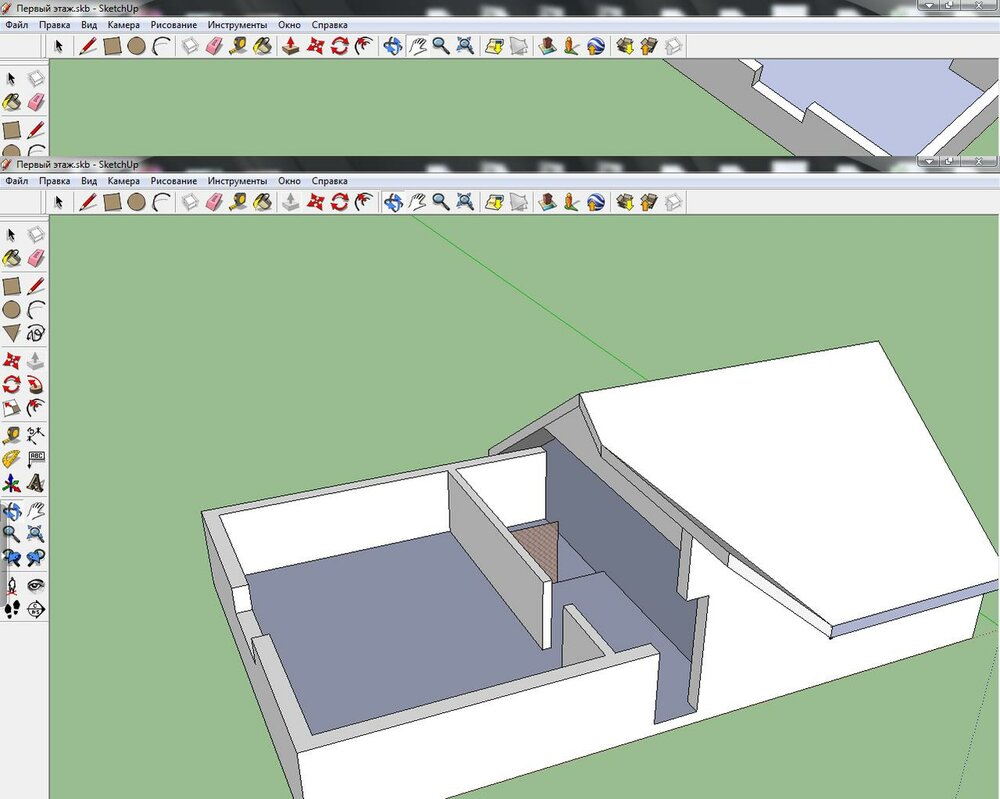Screen dimensions: 1000x799
Task: Click the Look Around eye icon
Action: pyautogui.click(x=37, y=585)
